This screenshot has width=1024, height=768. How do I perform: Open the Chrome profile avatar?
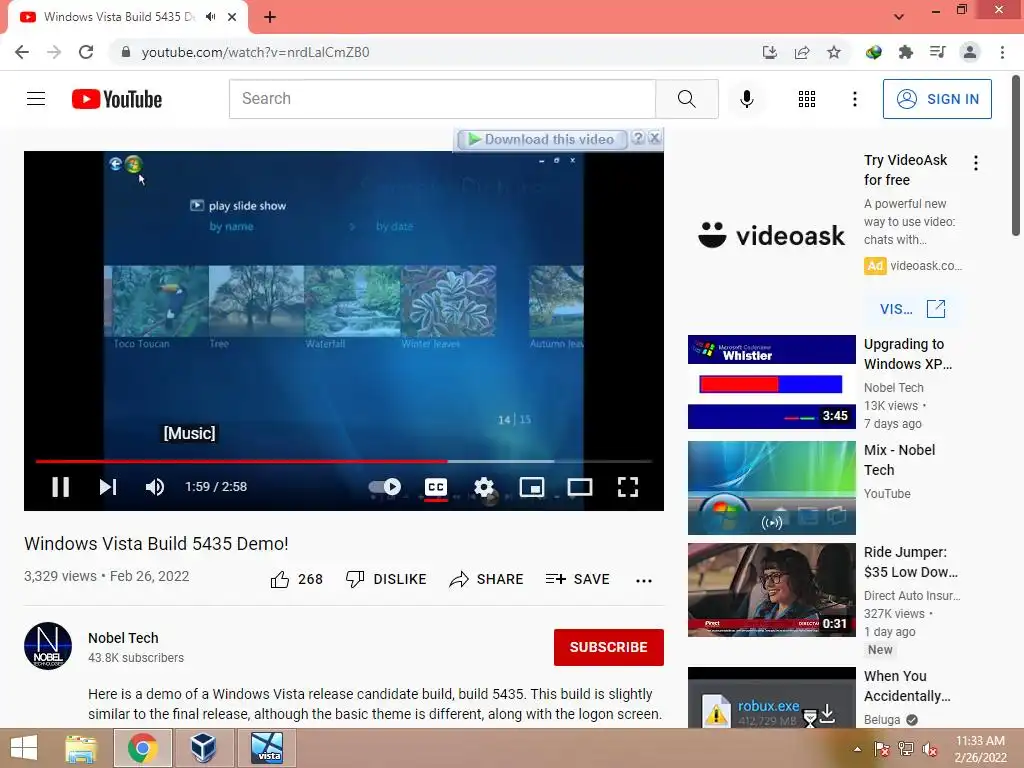pyautogui.click(x=970, y=52)
